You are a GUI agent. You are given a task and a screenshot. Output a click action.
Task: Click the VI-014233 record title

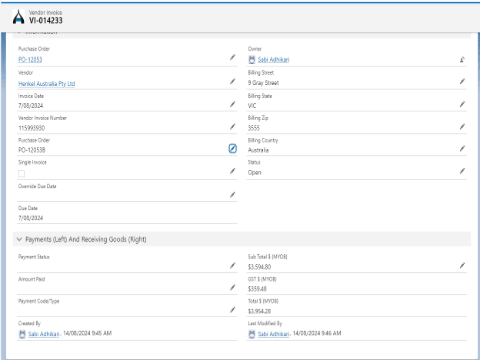click(x=46, y=20)
